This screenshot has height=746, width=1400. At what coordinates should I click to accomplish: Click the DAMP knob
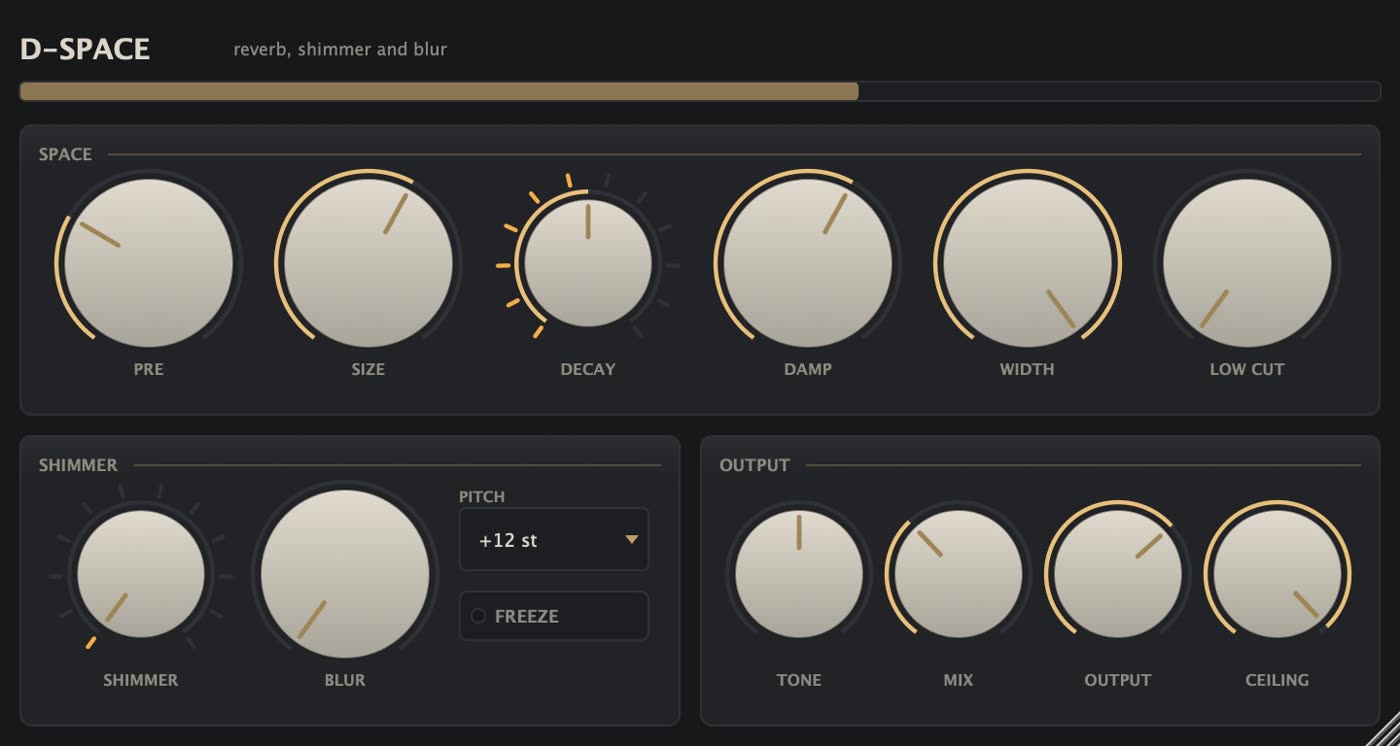click(x=808, y=263)
